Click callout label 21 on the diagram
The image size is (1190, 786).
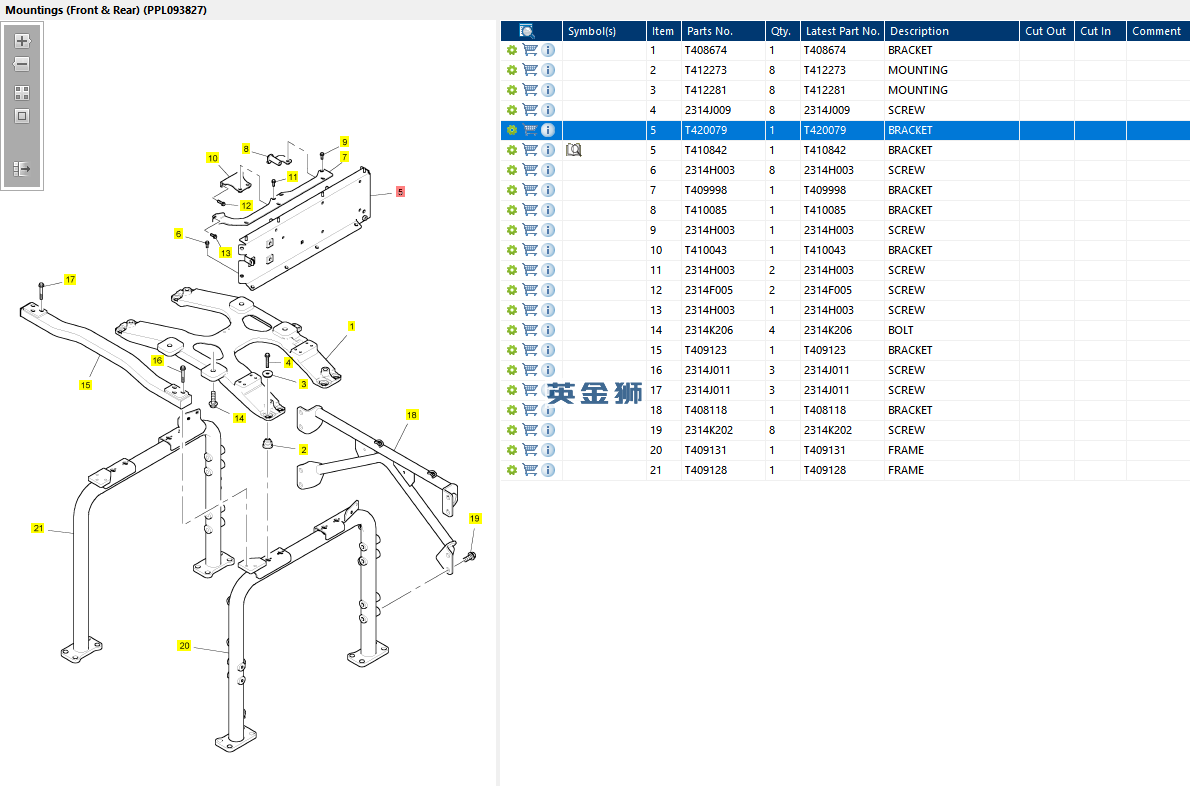coord(38,528)
